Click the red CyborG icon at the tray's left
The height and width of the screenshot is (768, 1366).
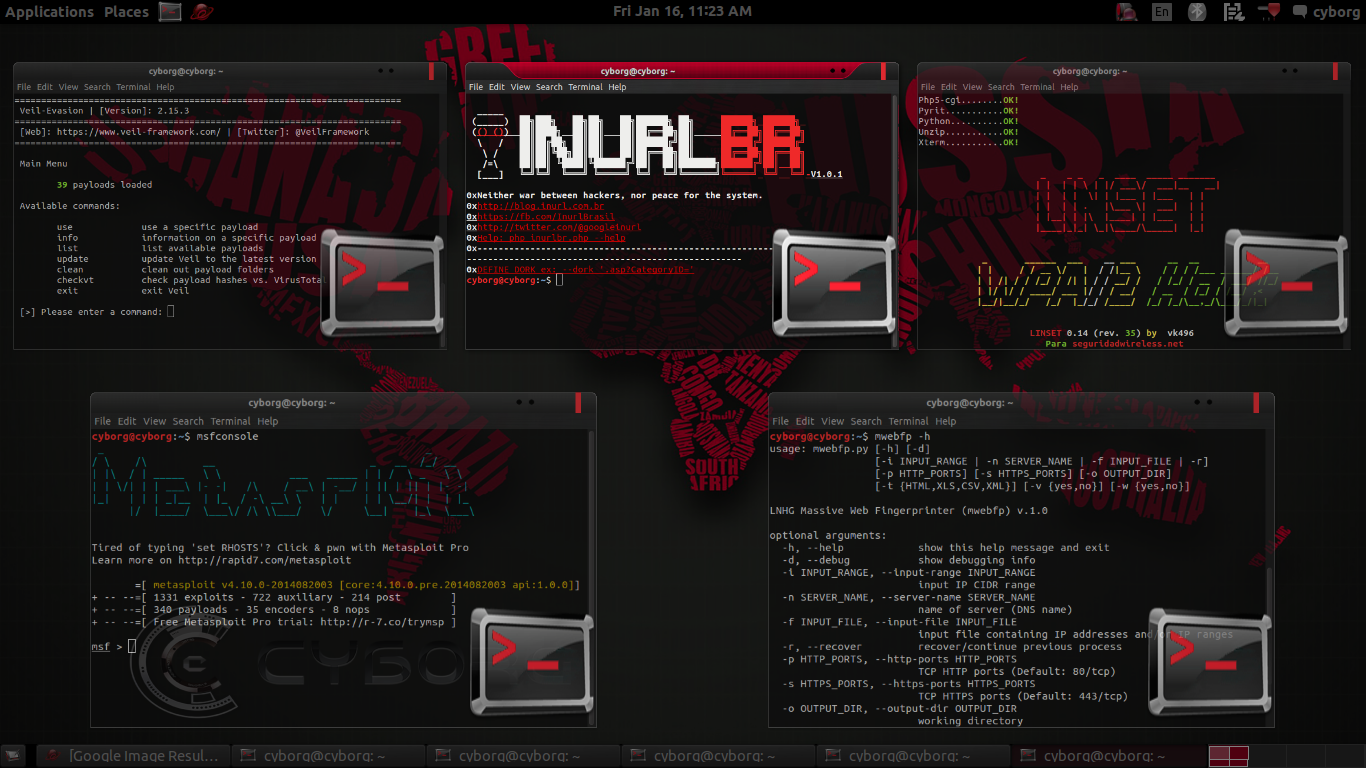(x=1127, y=12)
